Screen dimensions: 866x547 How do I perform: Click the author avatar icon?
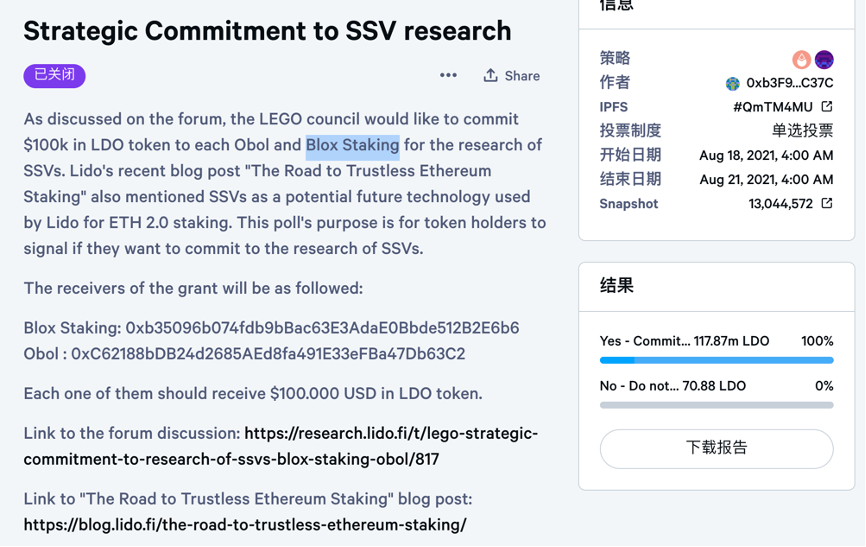(x=732, y=83)
